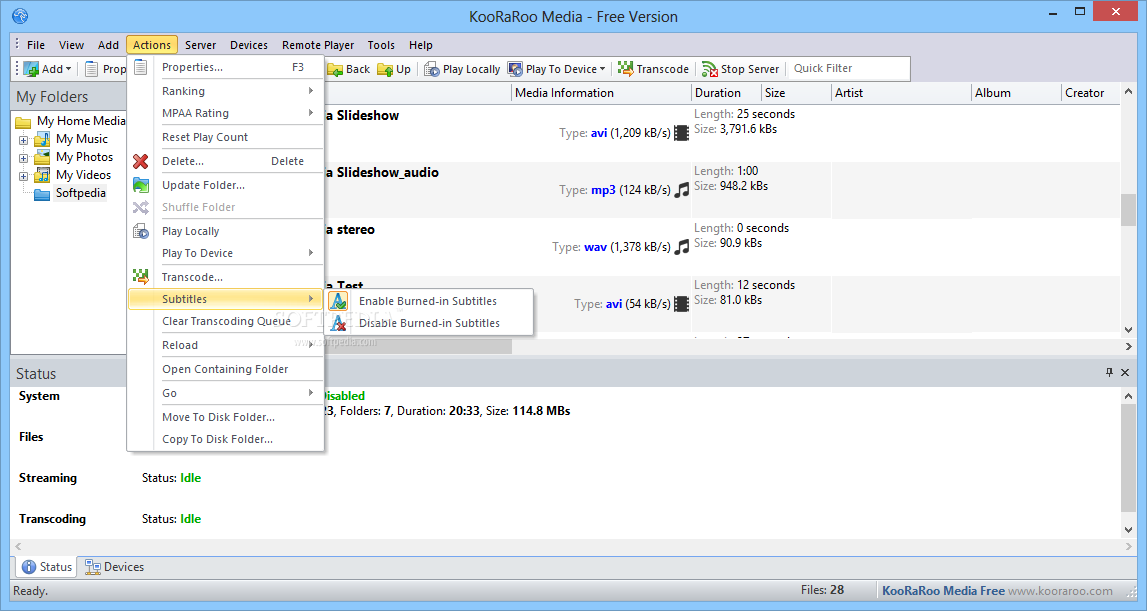Screen dimensions: 1147x611
Task: Click the Properties page icon in Actions menu
Action: click(140, 67)
